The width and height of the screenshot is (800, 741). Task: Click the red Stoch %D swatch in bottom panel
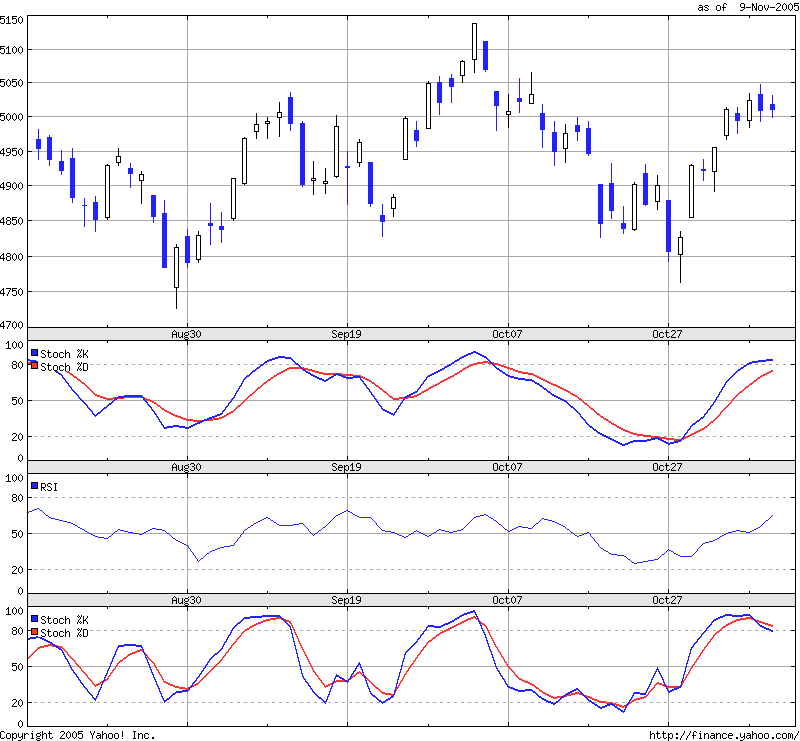[x=35, y=632]
